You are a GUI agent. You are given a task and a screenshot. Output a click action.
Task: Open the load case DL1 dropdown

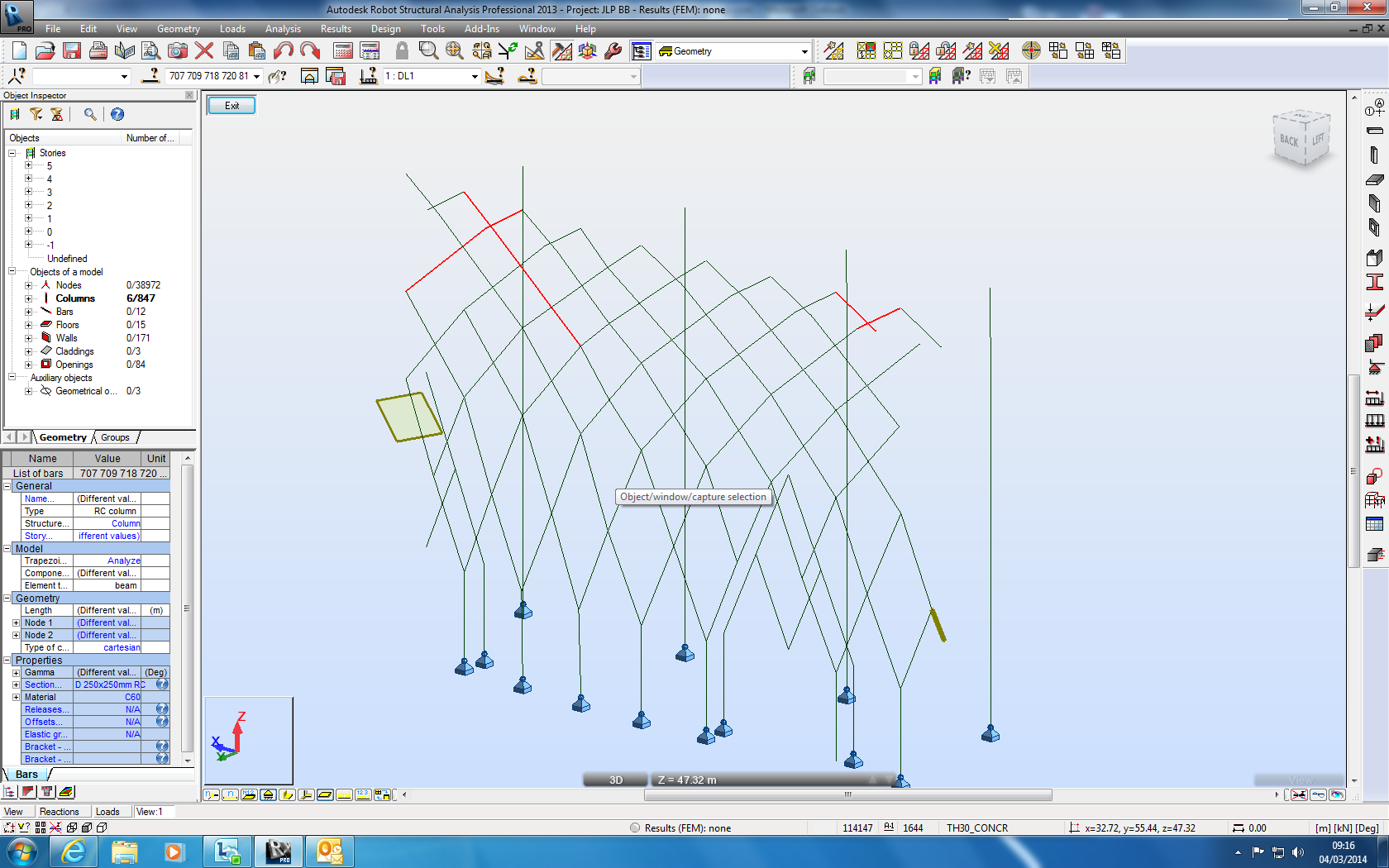[x=474, y=76]
